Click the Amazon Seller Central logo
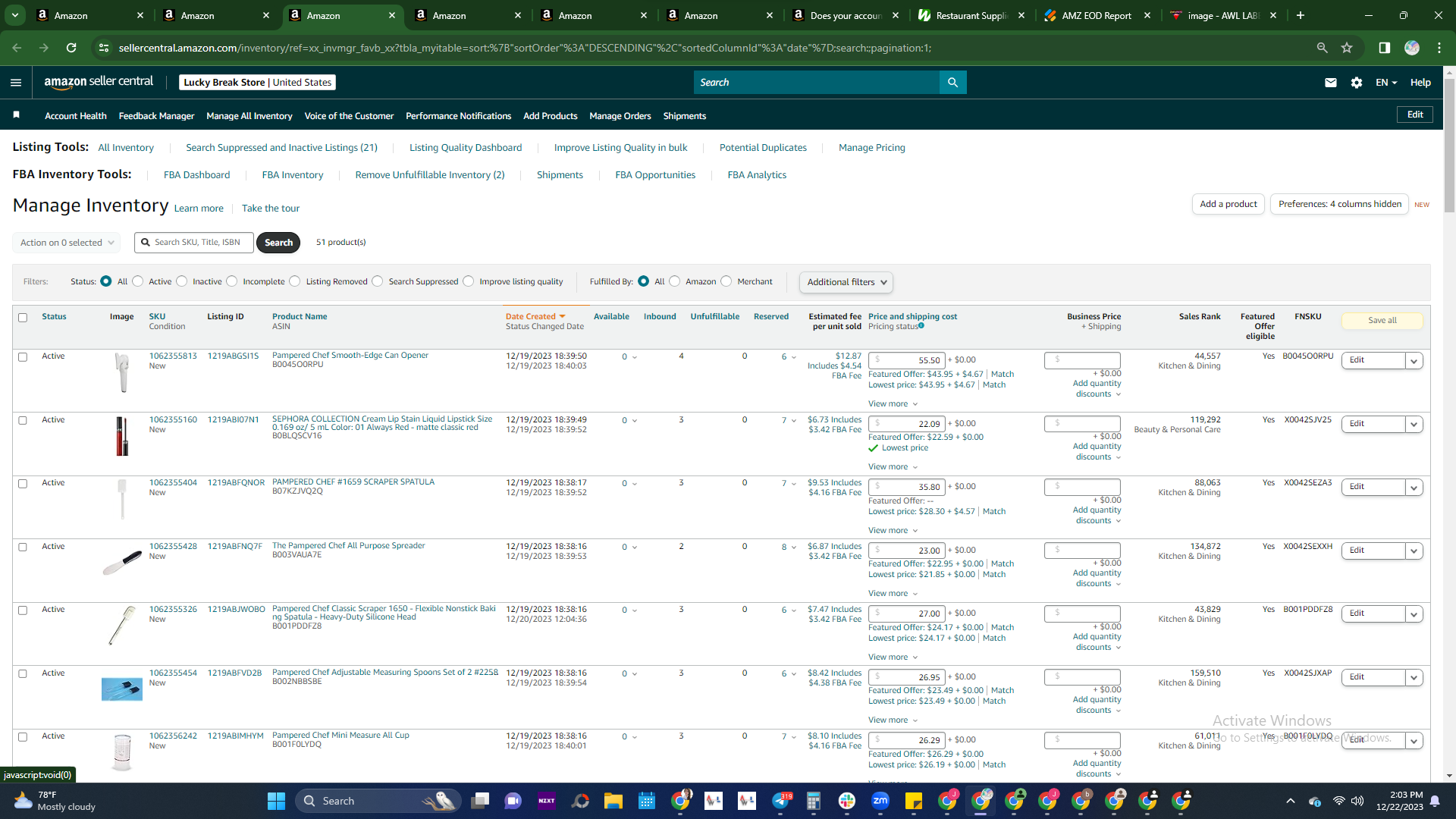Screen dimensions: 1456x819 click(99, 82)
